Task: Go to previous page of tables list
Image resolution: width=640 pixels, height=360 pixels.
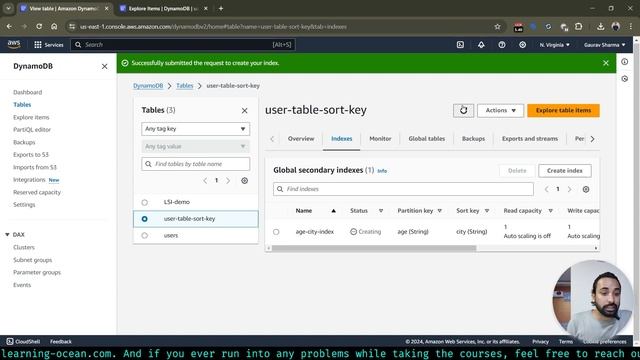Action: click(205, 180)
